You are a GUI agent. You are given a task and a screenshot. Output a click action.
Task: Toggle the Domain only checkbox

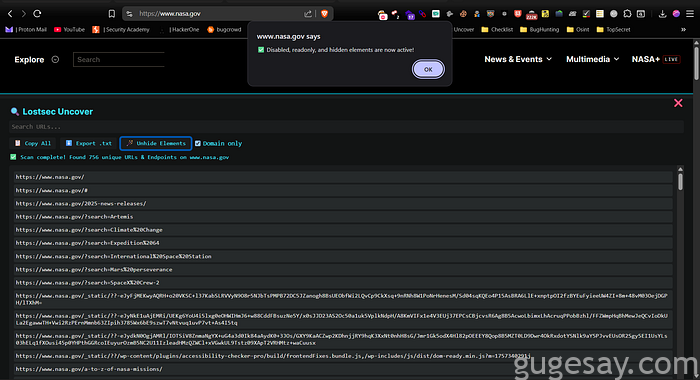198,143
